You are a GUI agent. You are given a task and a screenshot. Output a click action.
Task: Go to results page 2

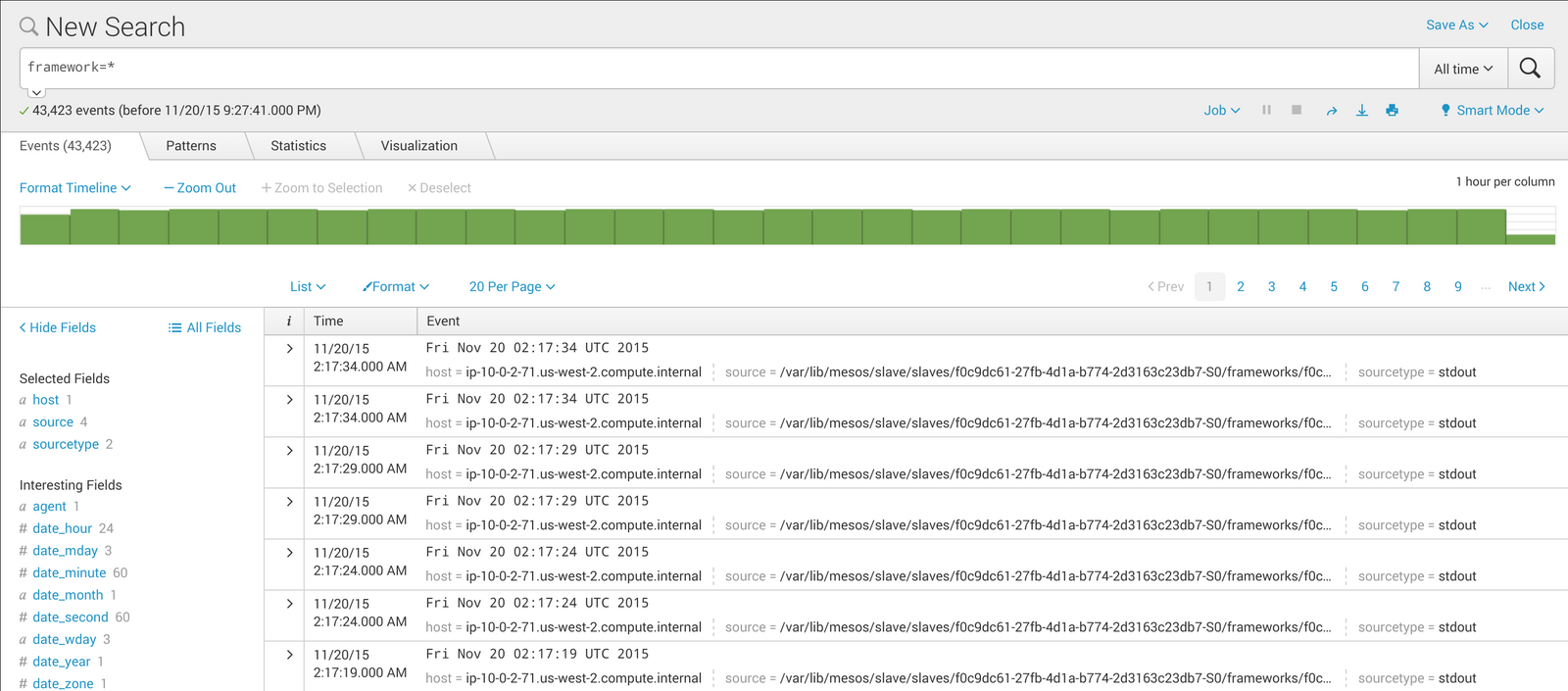click(x=1241, y=287)
